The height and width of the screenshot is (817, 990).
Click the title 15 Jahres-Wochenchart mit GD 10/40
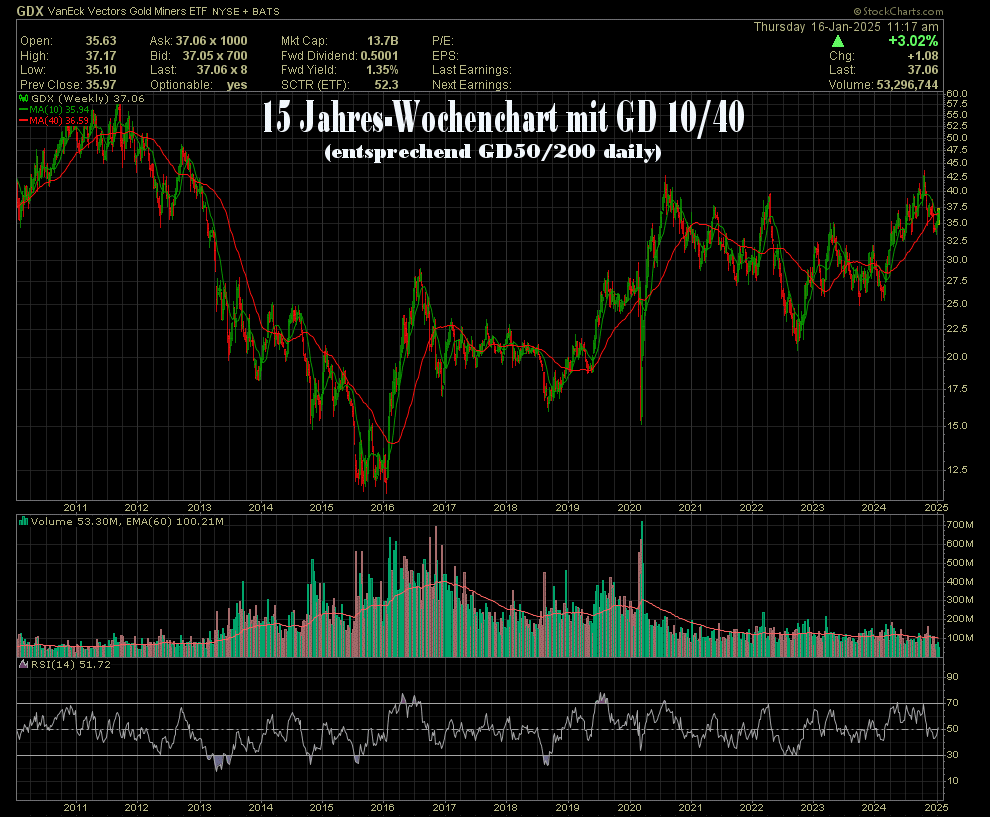coord(503,117)
